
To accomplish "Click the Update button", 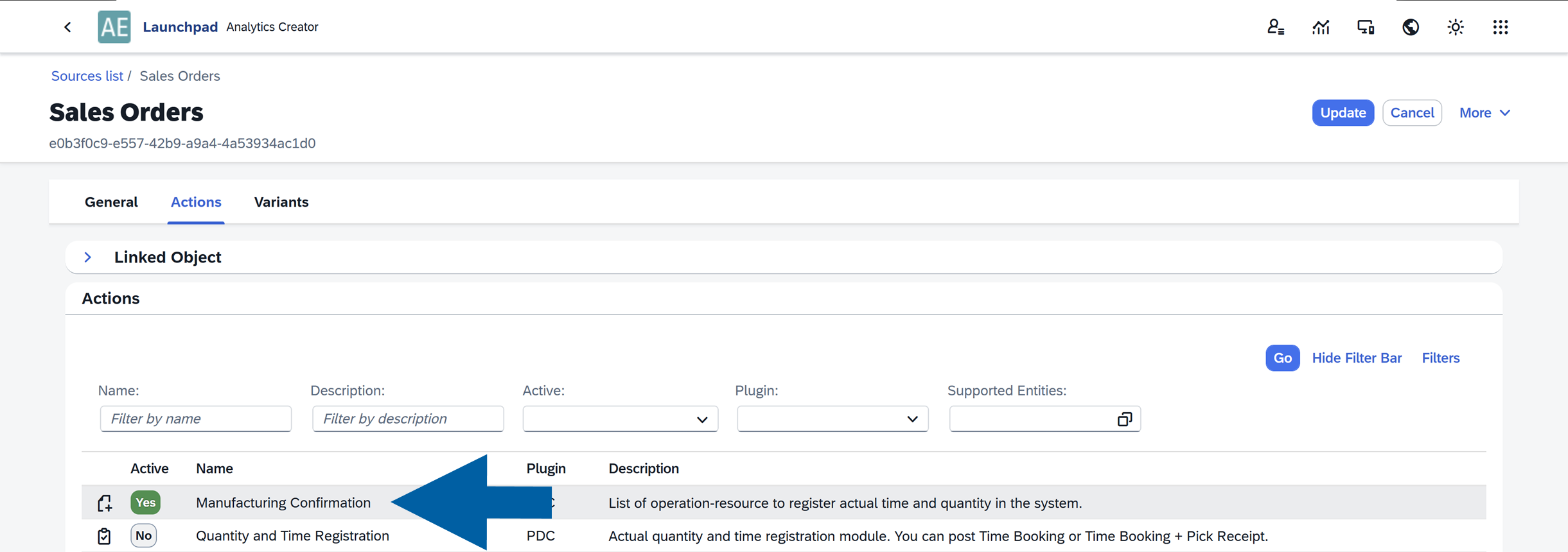I will click(x=1343, y=113).
